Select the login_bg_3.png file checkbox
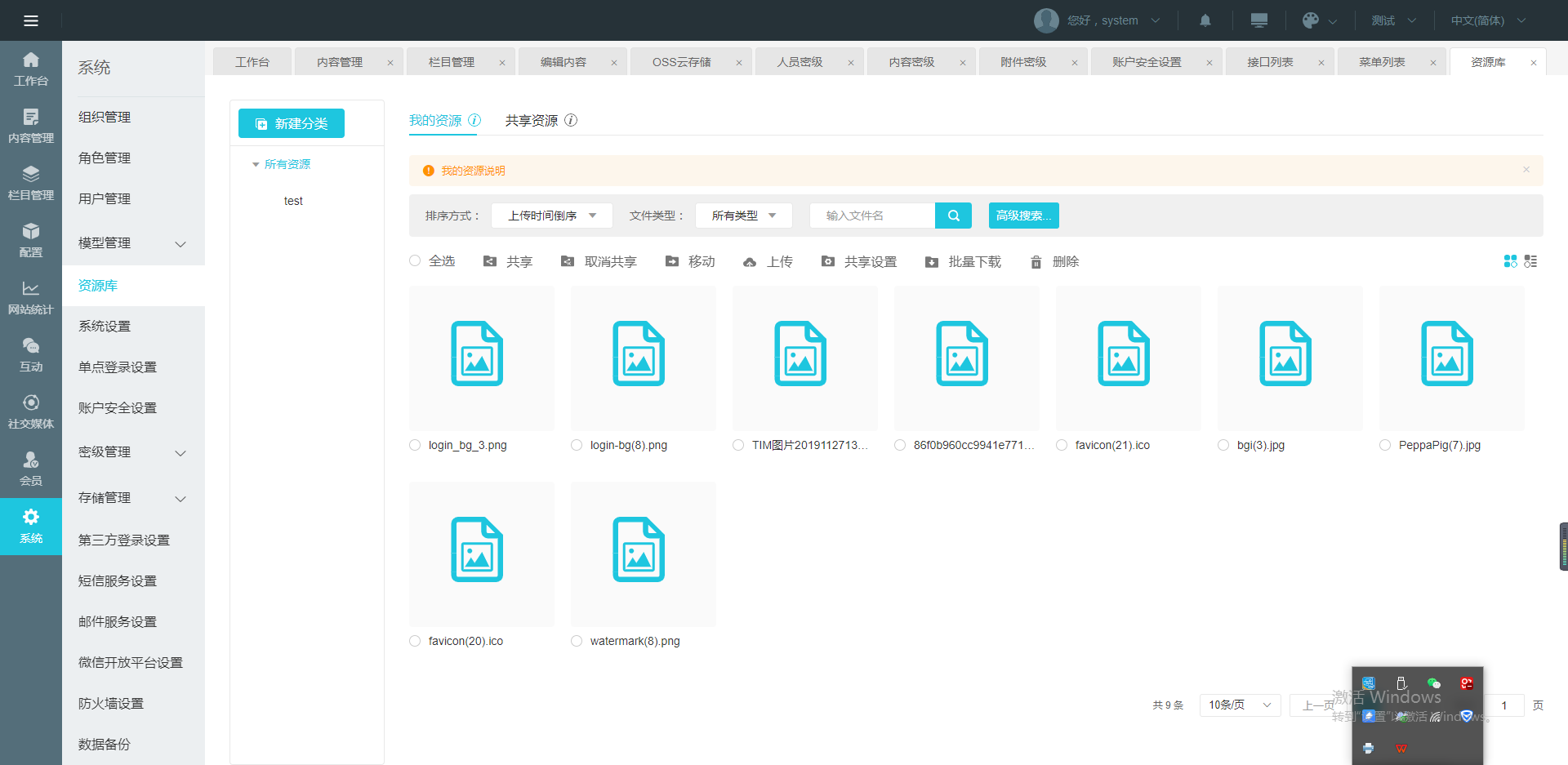The image size is (1568, 765). pos(415,445)
